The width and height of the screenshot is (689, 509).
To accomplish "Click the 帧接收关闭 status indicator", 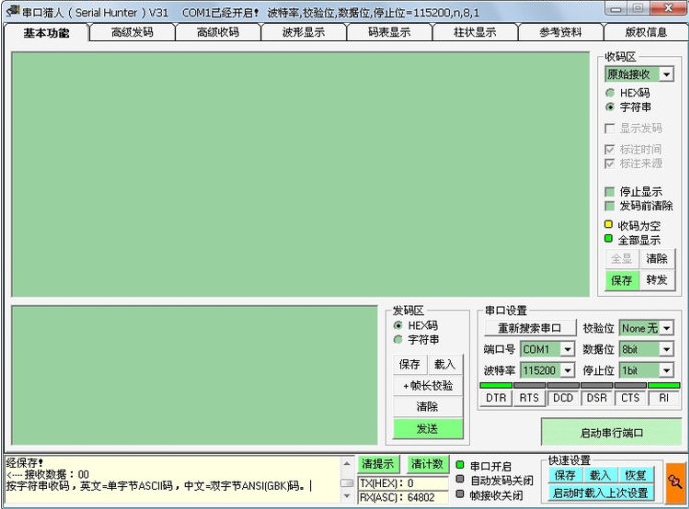I will click(460, 494).
